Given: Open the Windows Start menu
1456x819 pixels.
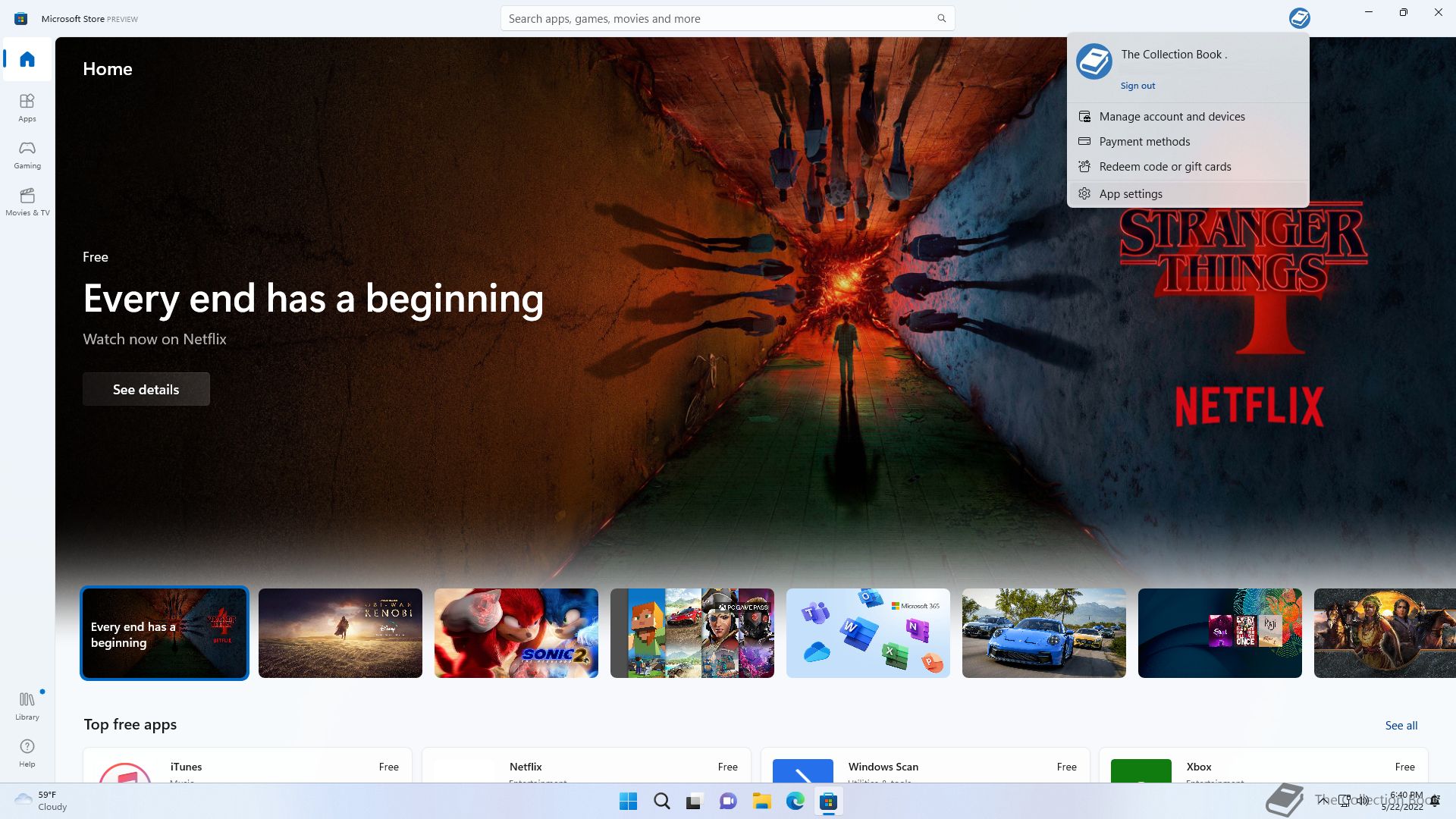Looking at the screenshot, I should [629, 802].
